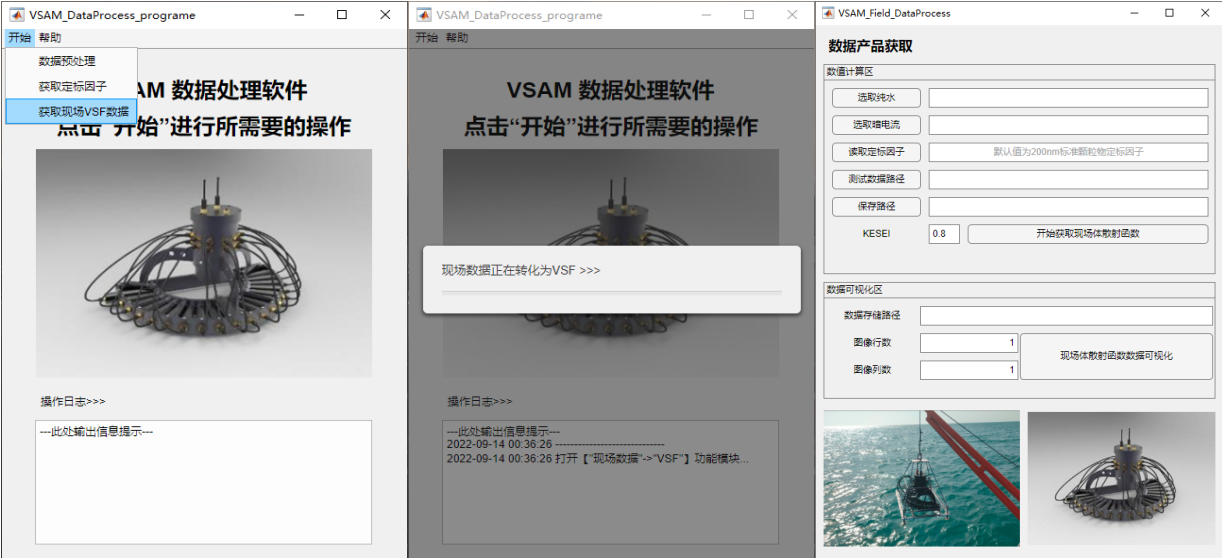Click the instrument image in the left window

tap(204, 263)
